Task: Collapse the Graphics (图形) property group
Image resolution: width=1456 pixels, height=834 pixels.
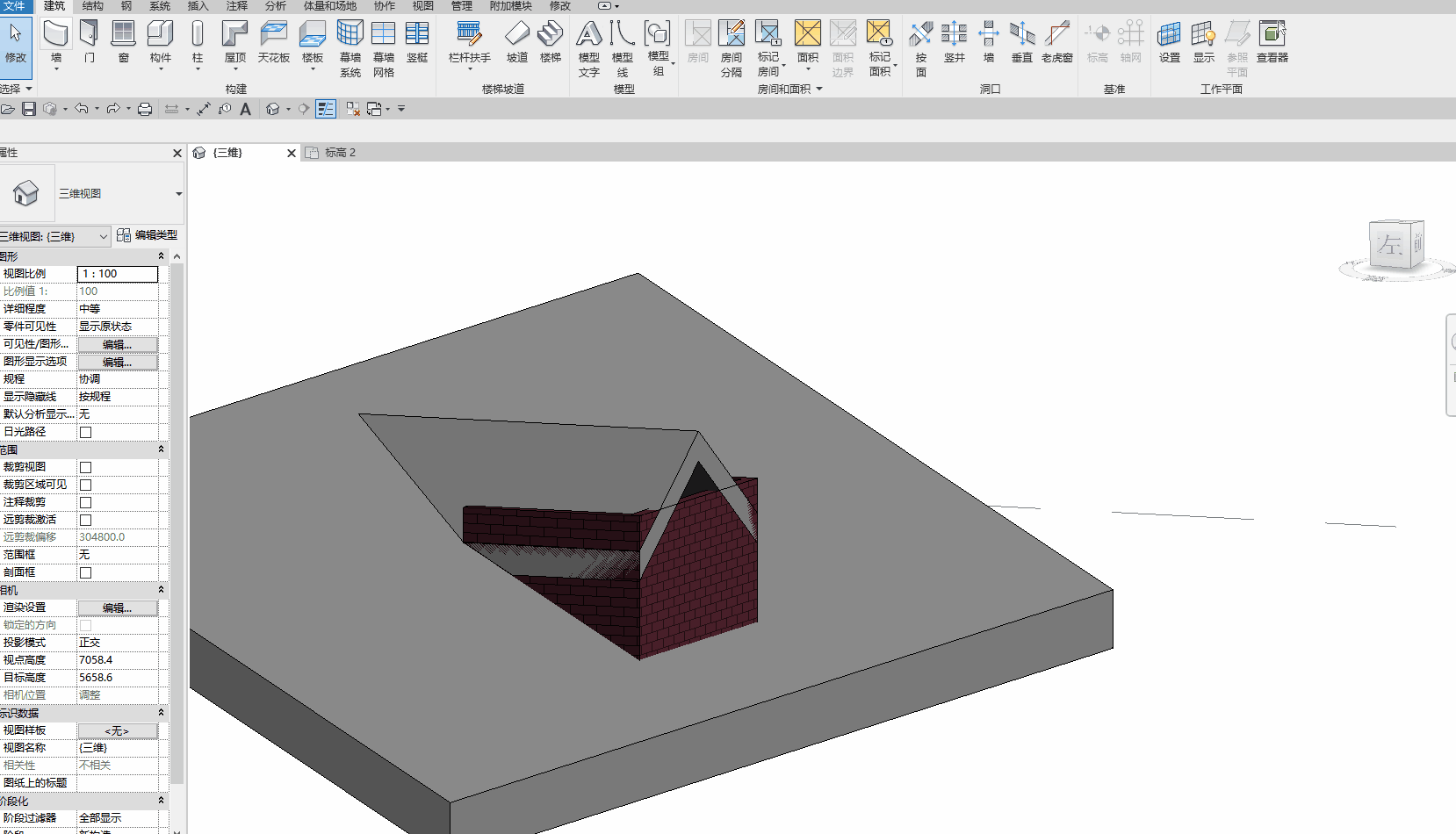Action: click(x=161, y=256)
